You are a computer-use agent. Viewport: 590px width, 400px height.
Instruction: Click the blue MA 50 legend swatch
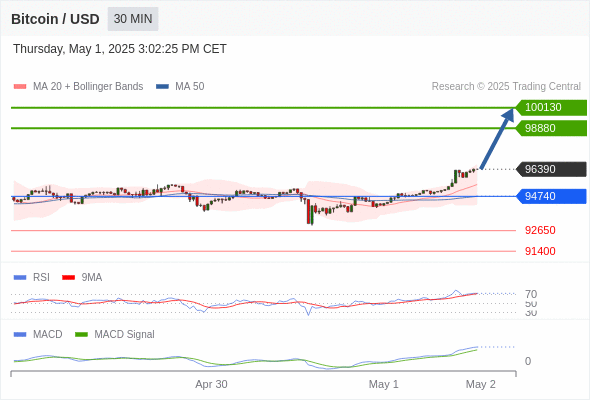(163, 87)
